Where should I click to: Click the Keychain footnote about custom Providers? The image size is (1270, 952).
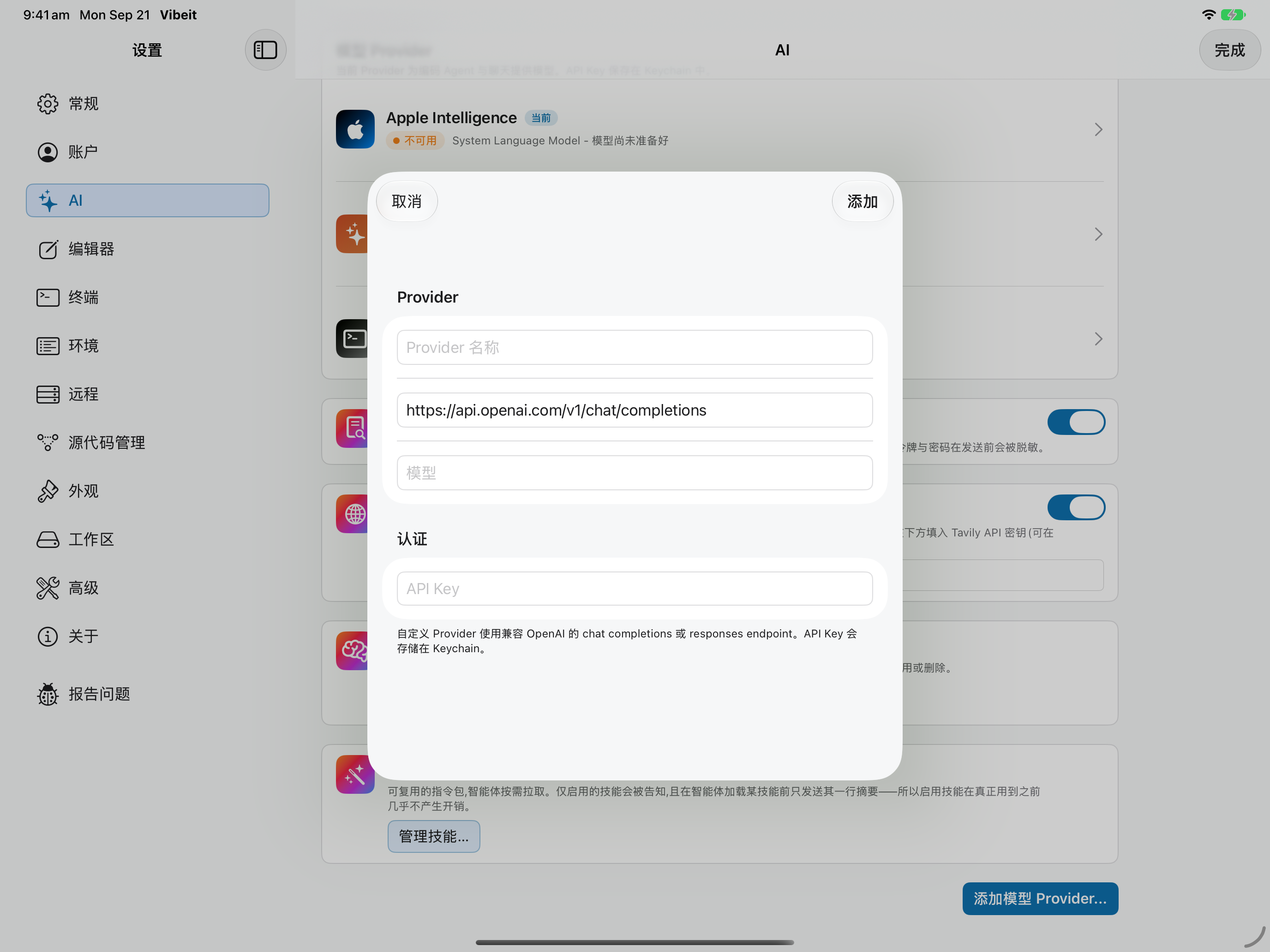point(627,641)
